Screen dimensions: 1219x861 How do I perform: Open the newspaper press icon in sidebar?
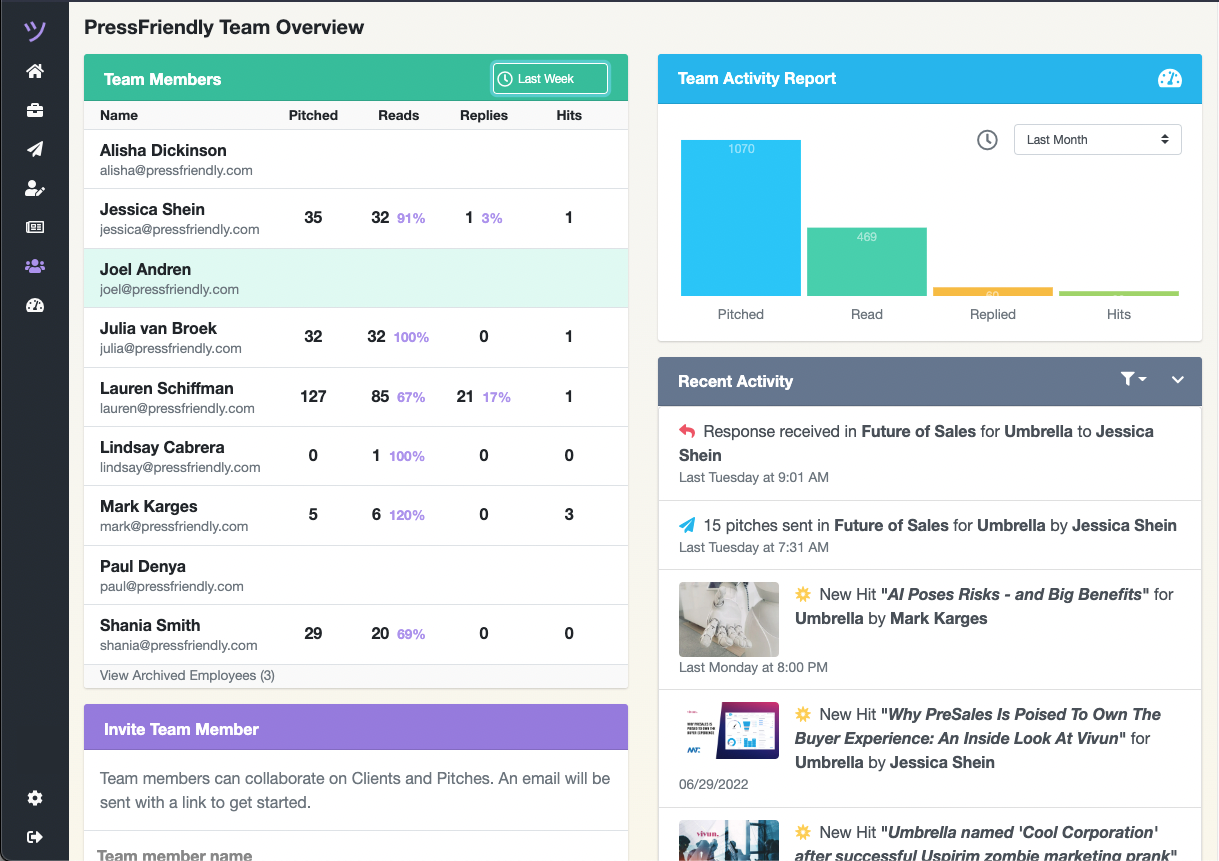coord(34,227)
